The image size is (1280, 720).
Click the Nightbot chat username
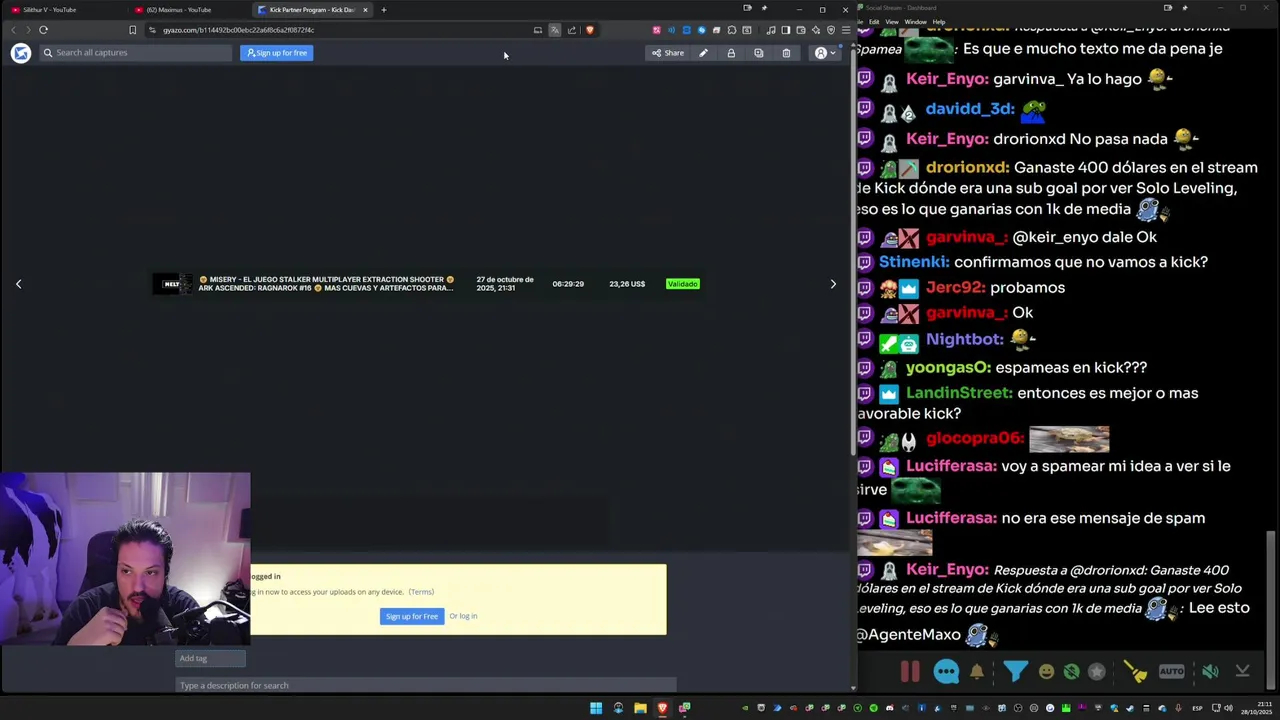tap(964, 339)
